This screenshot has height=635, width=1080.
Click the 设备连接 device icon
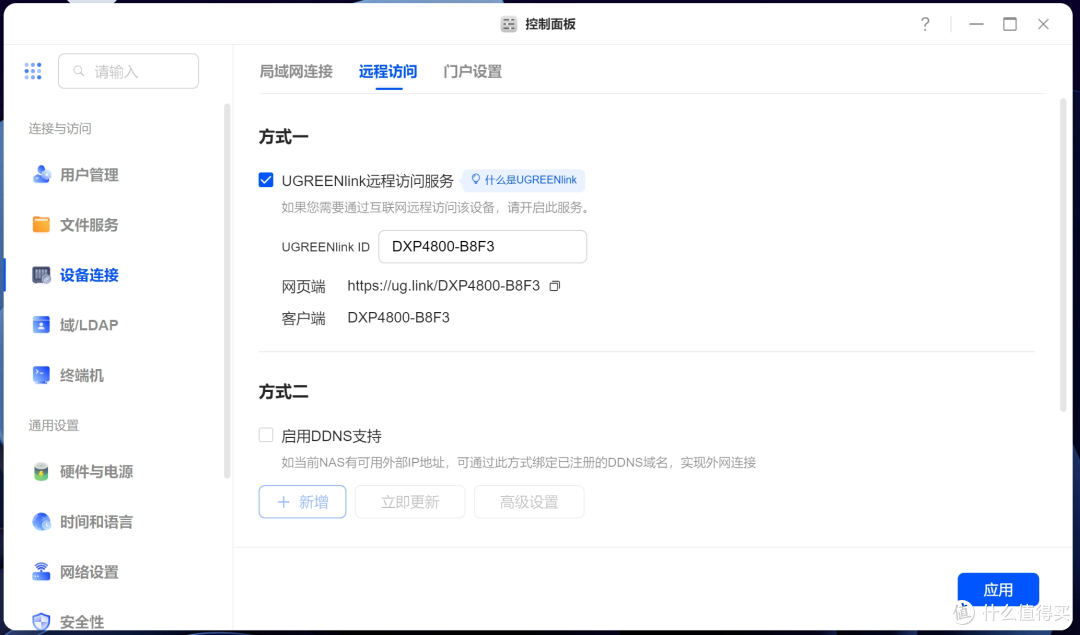41,275
